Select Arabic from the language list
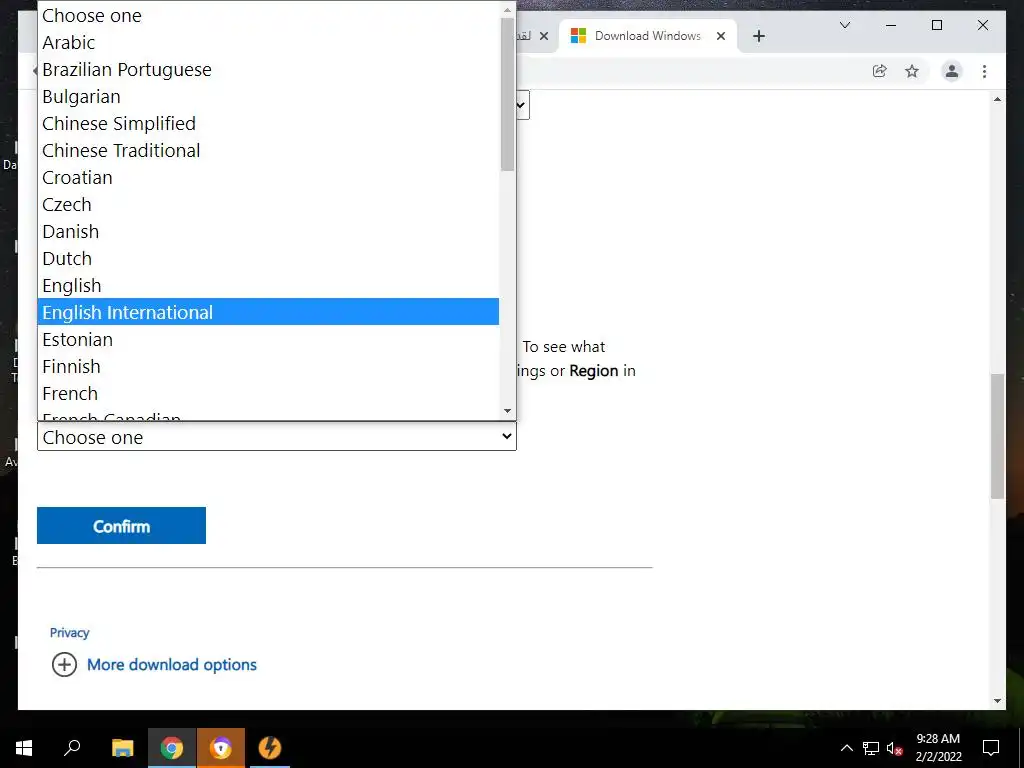 tap(268, 42)
